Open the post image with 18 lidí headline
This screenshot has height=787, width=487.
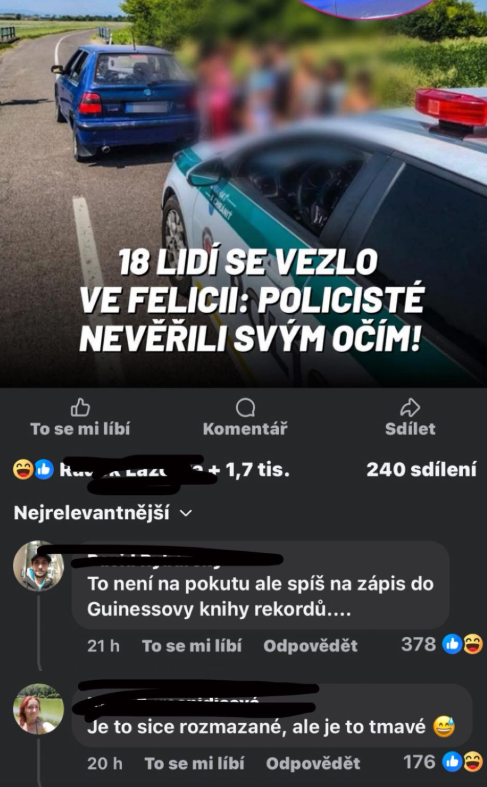click(x=244, y=193)
